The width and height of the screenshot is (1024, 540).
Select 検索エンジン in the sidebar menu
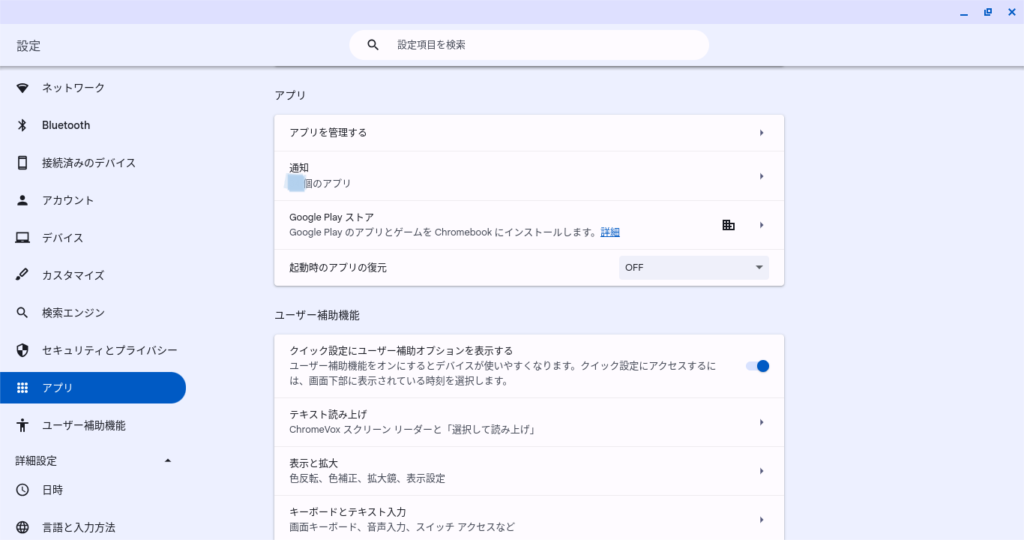tap(73, 313)
